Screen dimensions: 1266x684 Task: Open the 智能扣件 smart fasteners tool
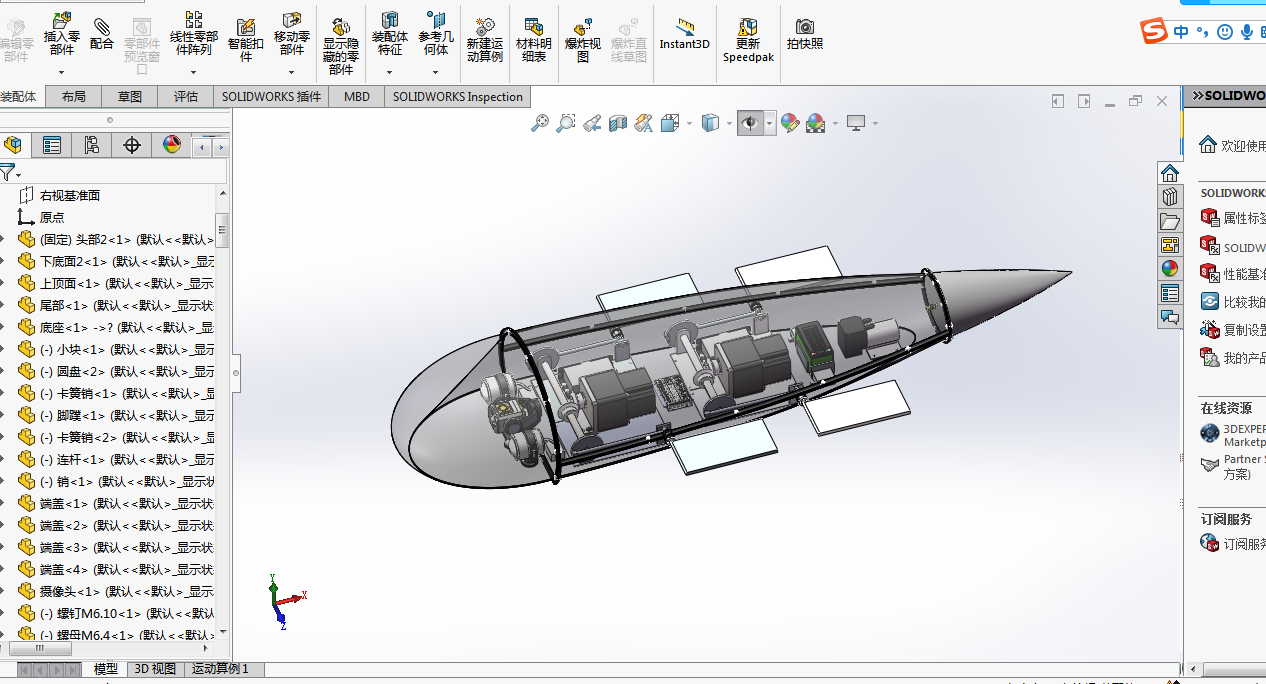246,38
